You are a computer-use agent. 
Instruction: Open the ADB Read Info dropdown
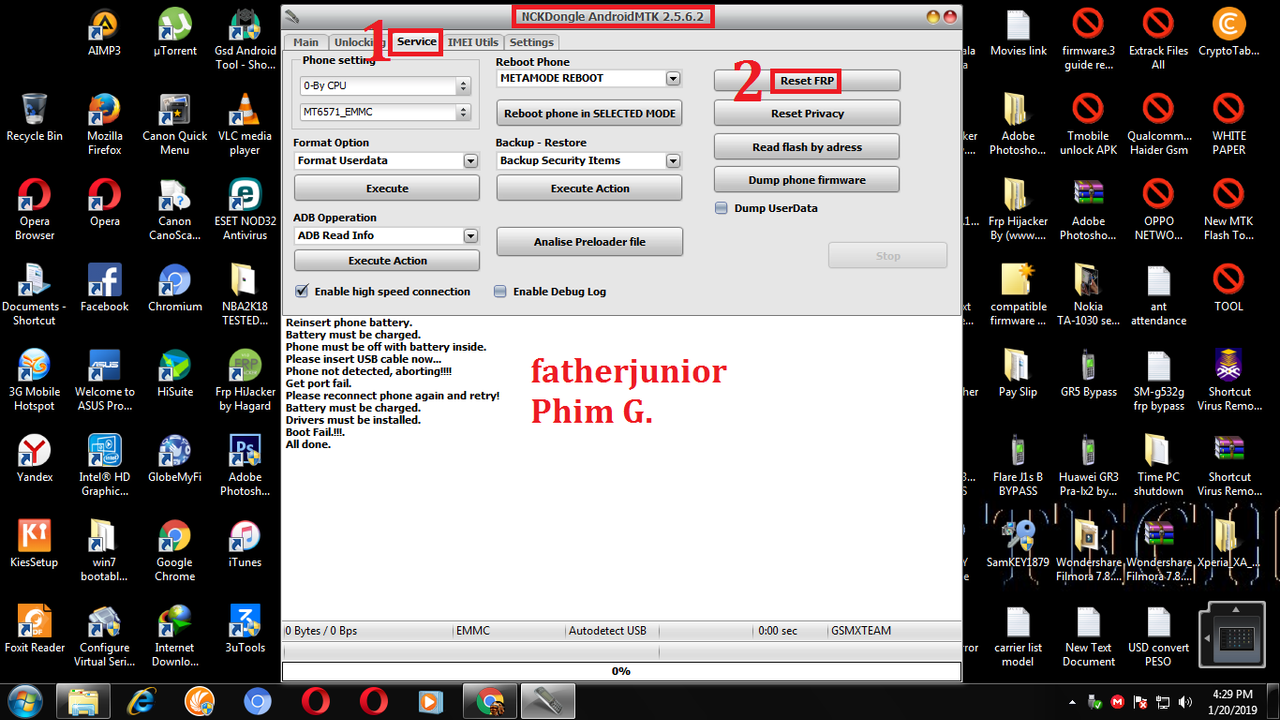tap(471, 235)
